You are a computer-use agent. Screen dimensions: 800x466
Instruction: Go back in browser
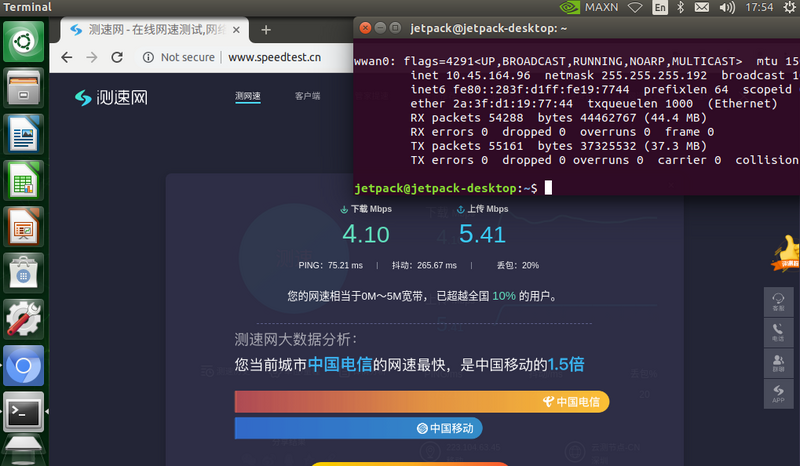pyautogui.click(x=67, y=57)
